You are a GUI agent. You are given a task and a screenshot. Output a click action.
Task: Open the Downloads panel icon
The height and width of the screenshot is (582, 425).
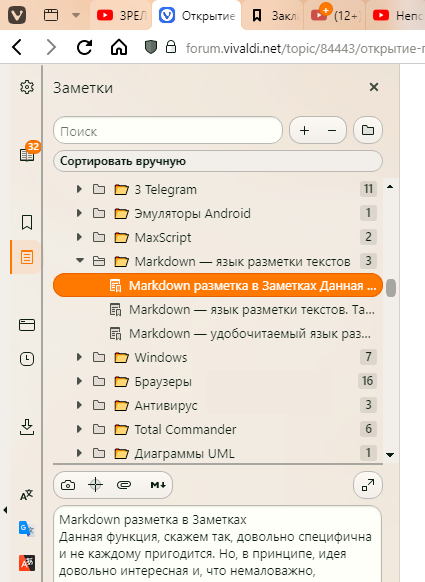27,427
